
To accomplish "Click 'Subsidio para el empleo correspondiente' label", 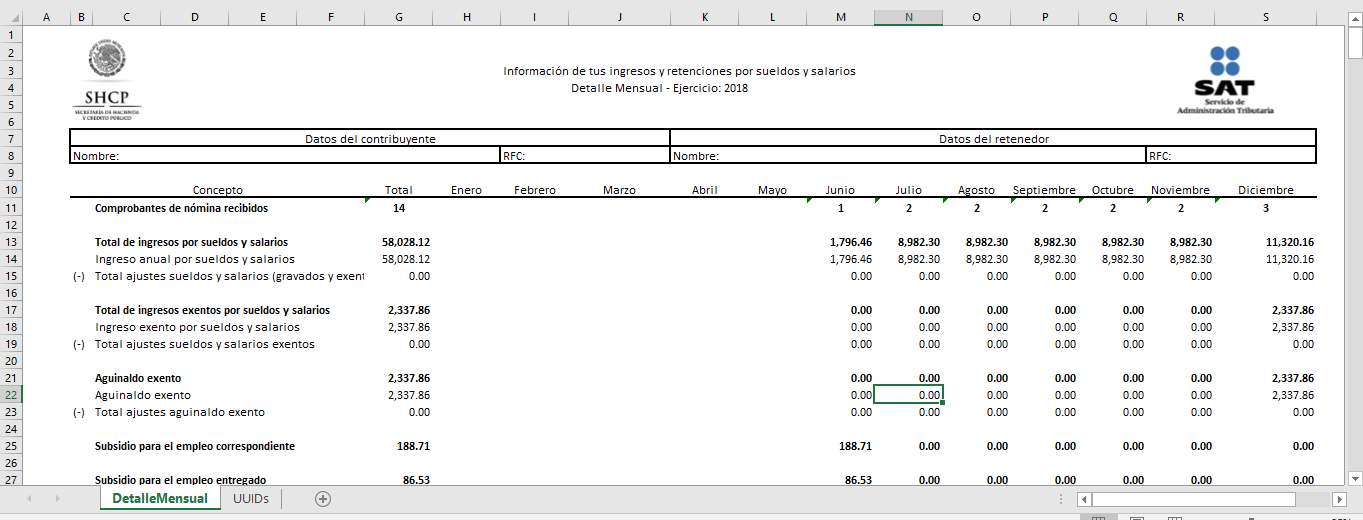I will [195, 446].
